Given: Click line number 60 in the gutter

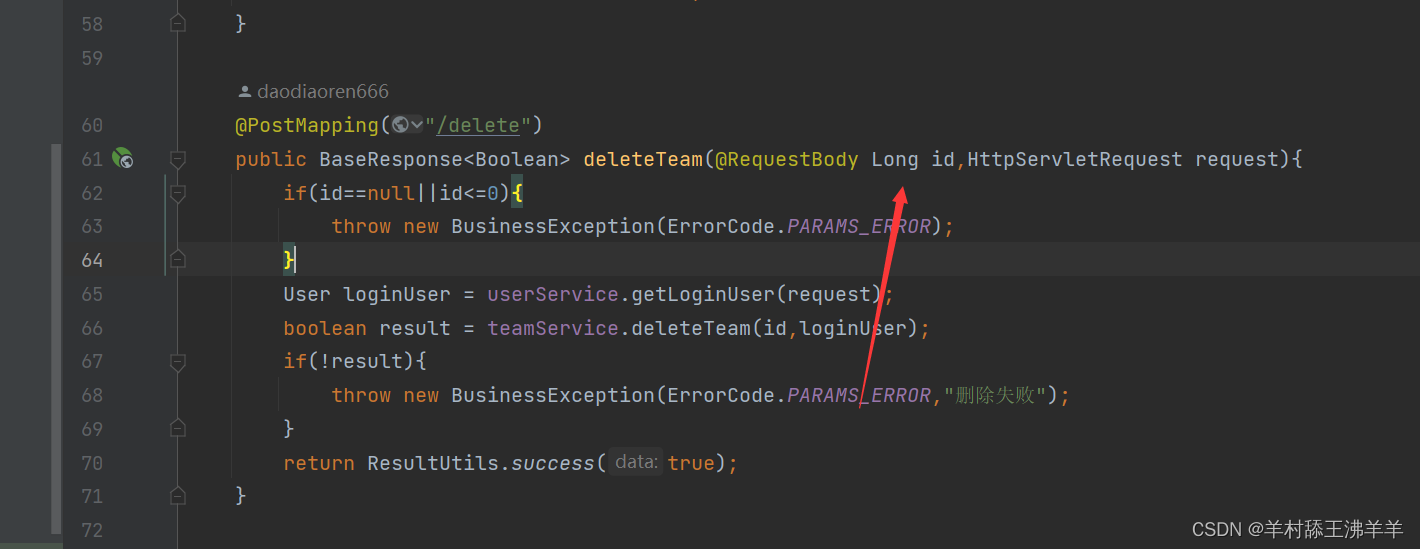Looking at the screenshot, I should 91,125.
